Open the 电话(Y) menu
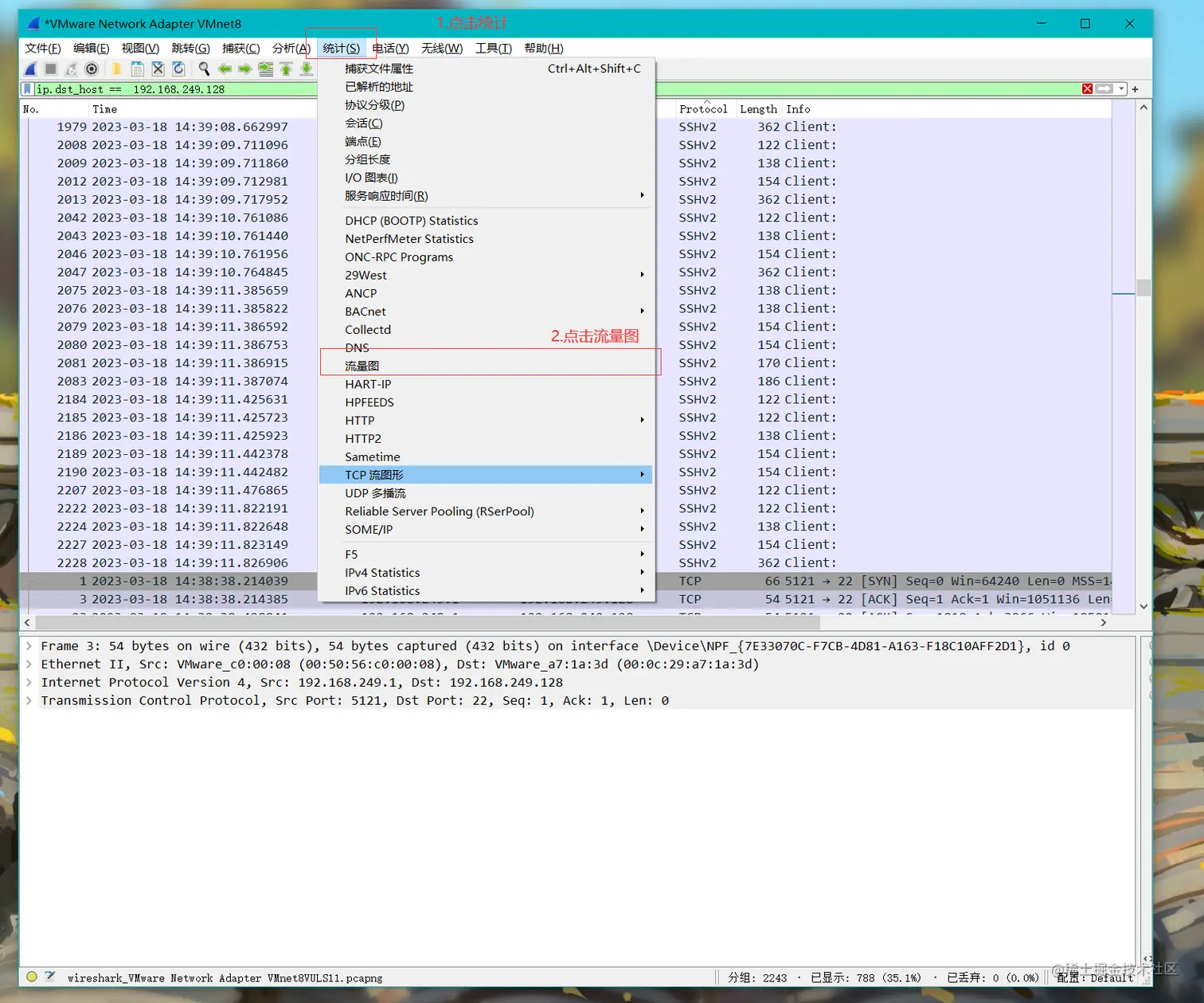Viewport: 1204px width, 1003px height. (x=390, y=49)
